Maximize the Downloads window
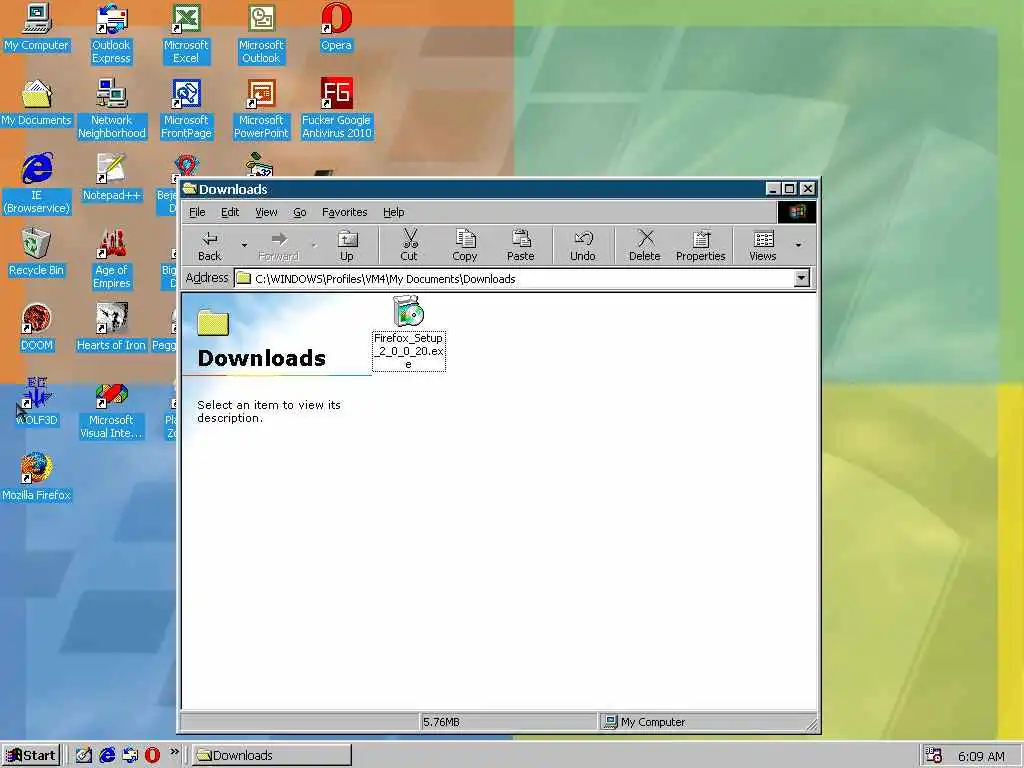This screenshot has height=768, width=1024. [x=790, y=189]
